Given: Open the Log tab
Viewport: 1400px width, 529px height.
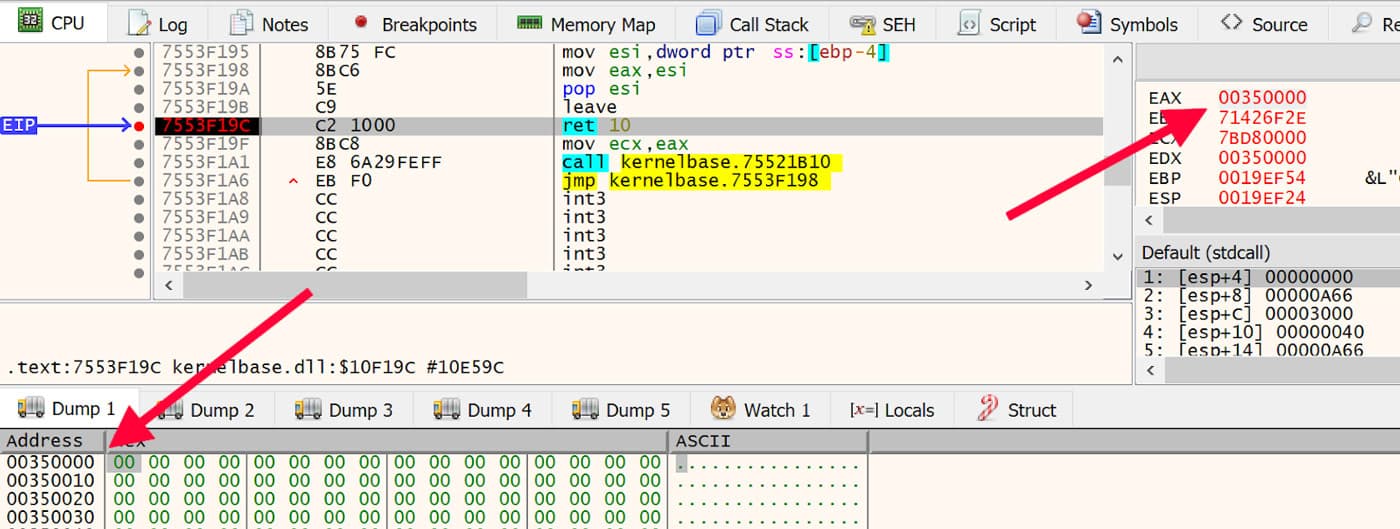Looking at the screenshot, I should [x=158, y=24].
